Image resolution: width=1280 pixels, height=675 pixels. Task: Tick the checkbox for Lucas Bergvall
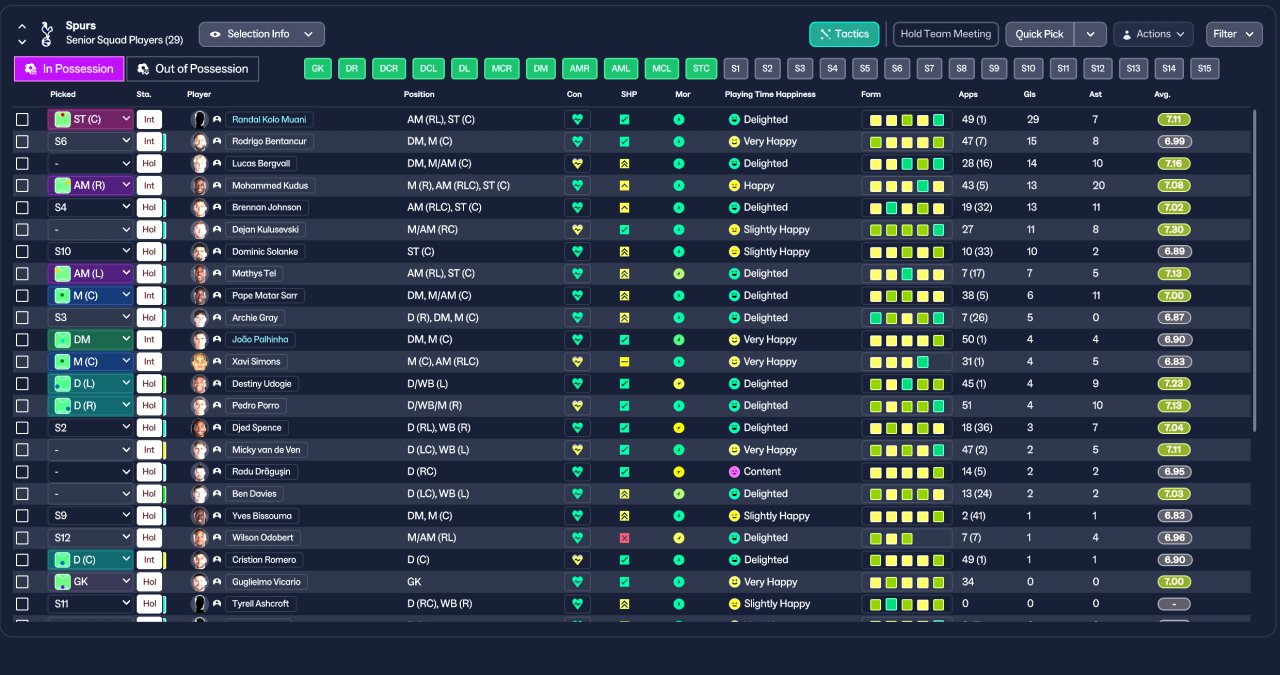point(22,164)
